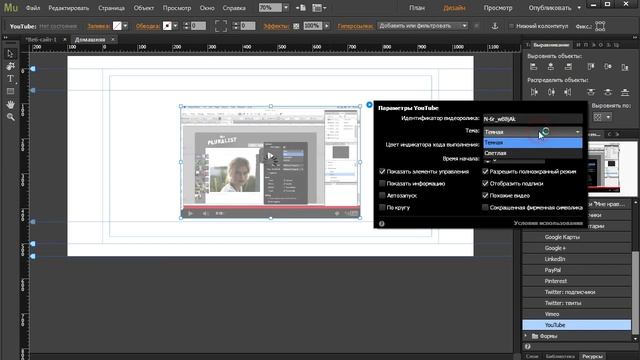Distribute objects by left edges
The height and width of the screenshot is (360, 640).
[534, 92]
